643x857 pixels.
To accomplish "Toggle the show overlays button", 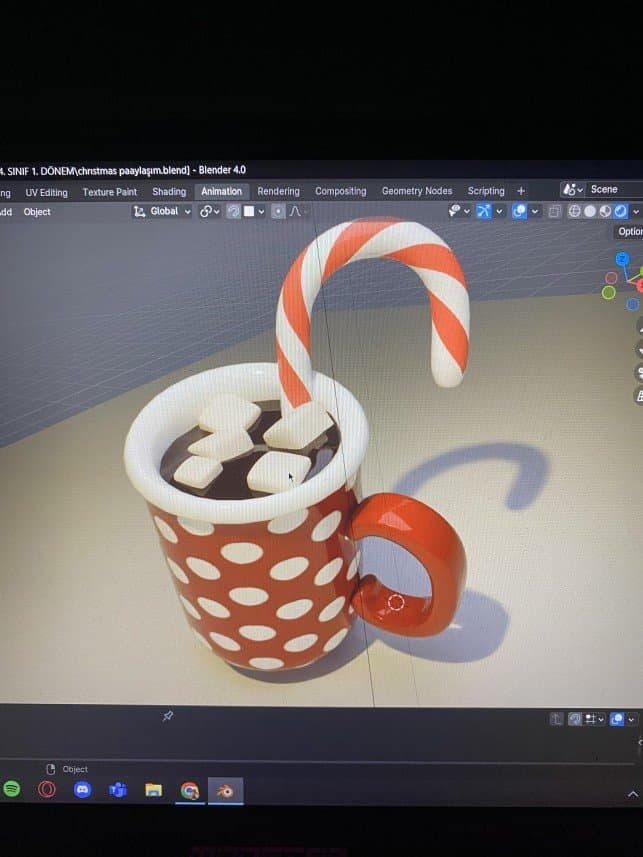I will click(x=519, y=211).
